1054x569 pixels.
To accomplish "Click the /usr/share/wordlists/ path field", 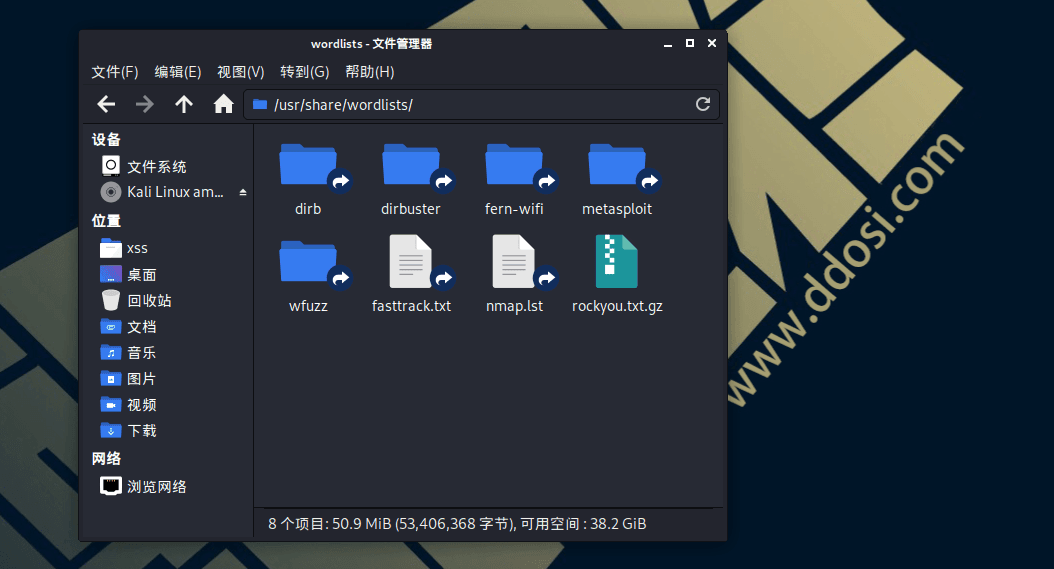I will click(481, 105).
